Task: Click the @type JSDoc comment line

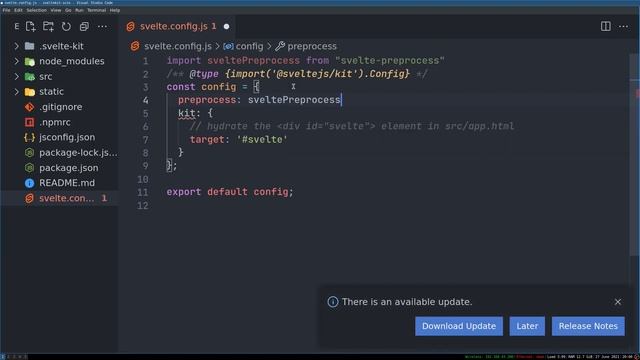Action: tap(297, 74)
